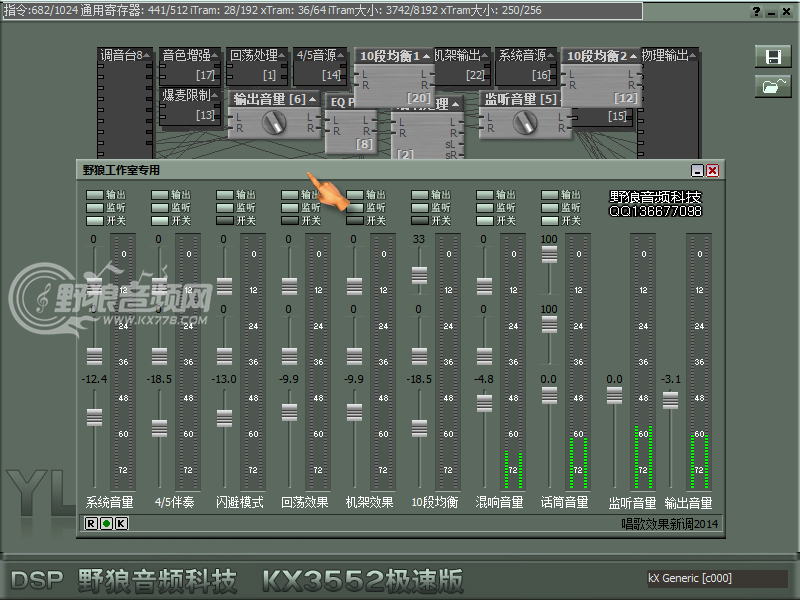Screen dimensions: 800x600
Task: Select the 4/5音源 [14] DSP module
Action: click(x=320, y=68)
